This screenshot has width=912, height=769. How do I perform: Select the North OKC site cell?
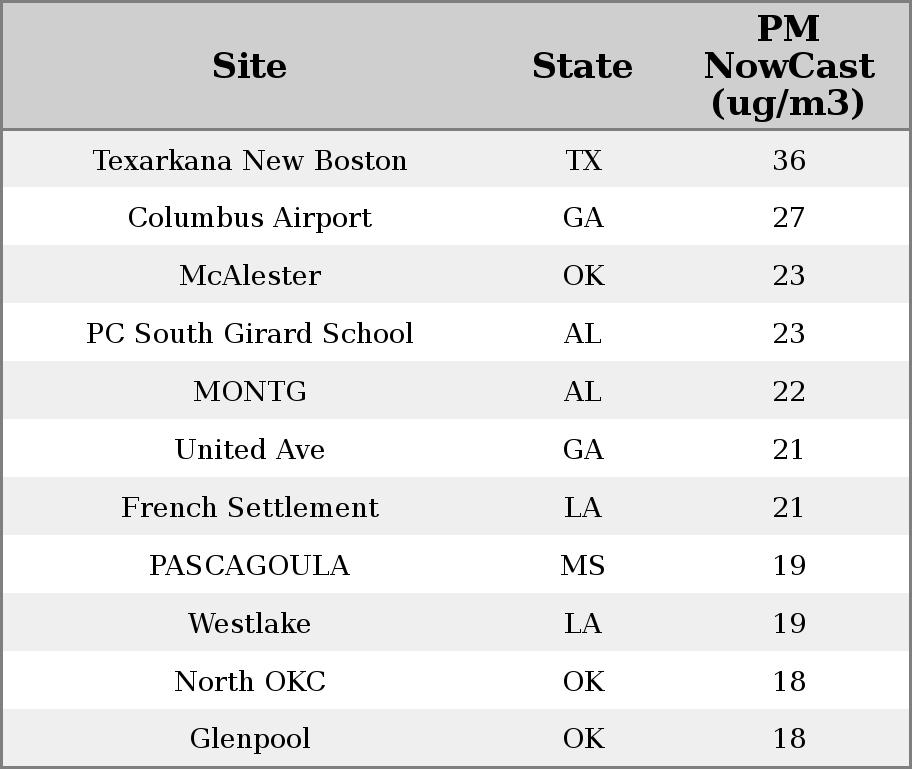point(250,681)
